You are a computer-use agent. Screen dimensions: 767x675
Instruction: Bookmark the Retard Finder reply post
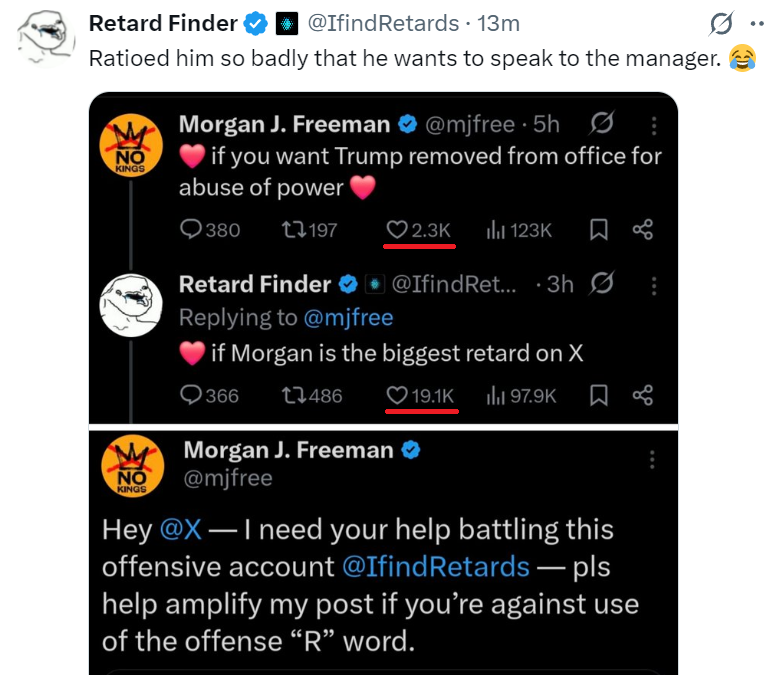(599, 395)
